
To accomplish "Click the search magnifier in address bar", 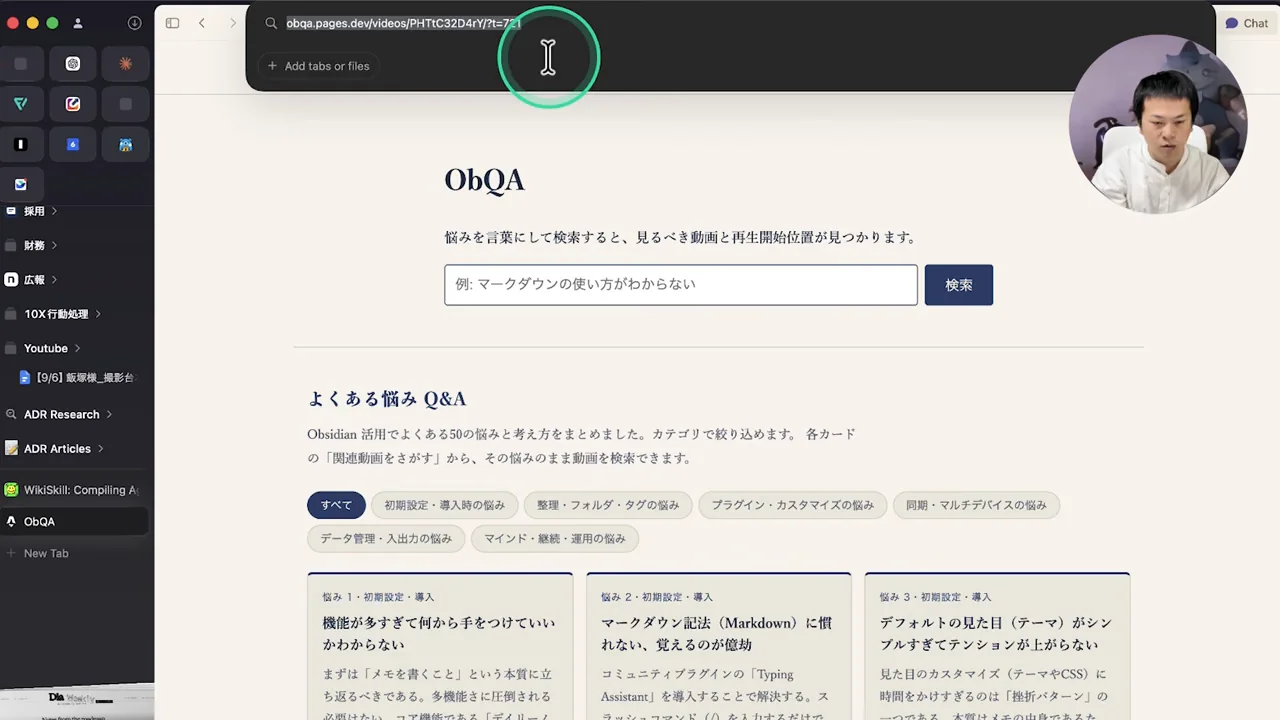I will (271, 23).
